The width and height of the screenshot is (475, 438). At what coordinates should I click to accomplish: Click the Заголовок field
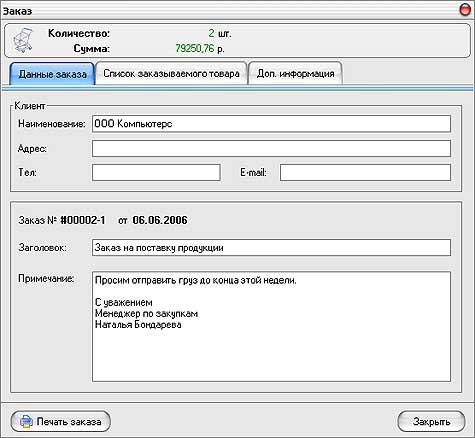(271, 248)
